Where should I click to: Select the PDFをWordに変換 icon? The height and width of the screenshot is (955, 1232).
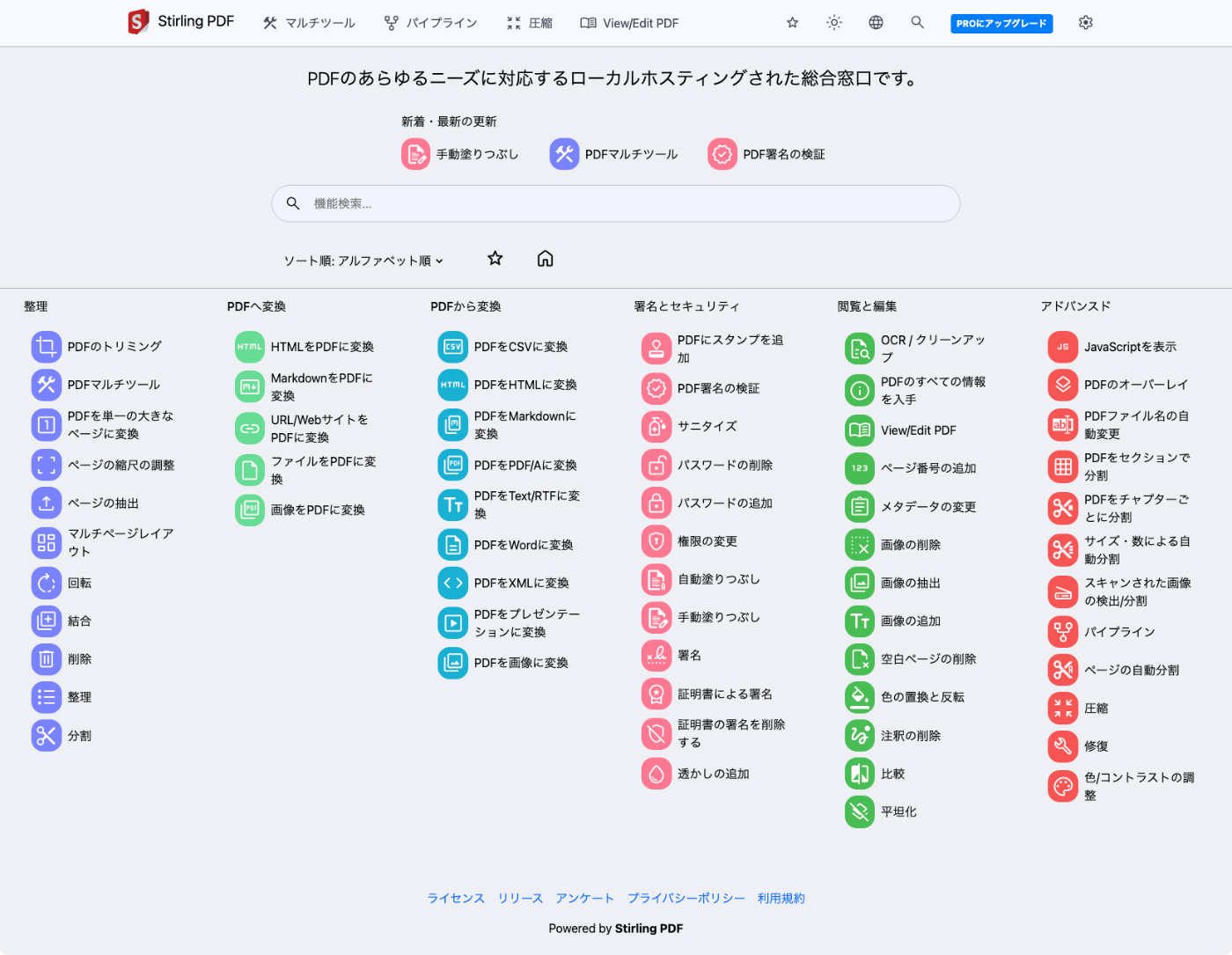(x=453, y=545)
